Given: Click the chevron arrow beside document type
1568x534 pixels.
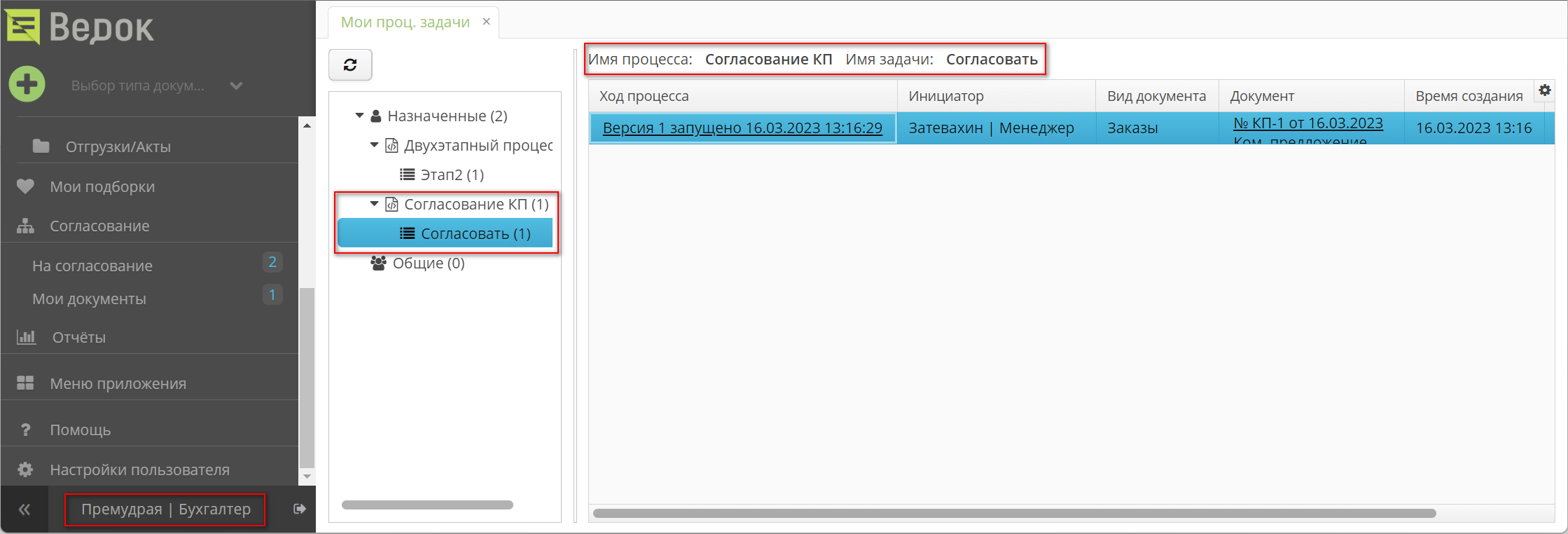Looking at the screenshot, I should click(x=236, y=85).
